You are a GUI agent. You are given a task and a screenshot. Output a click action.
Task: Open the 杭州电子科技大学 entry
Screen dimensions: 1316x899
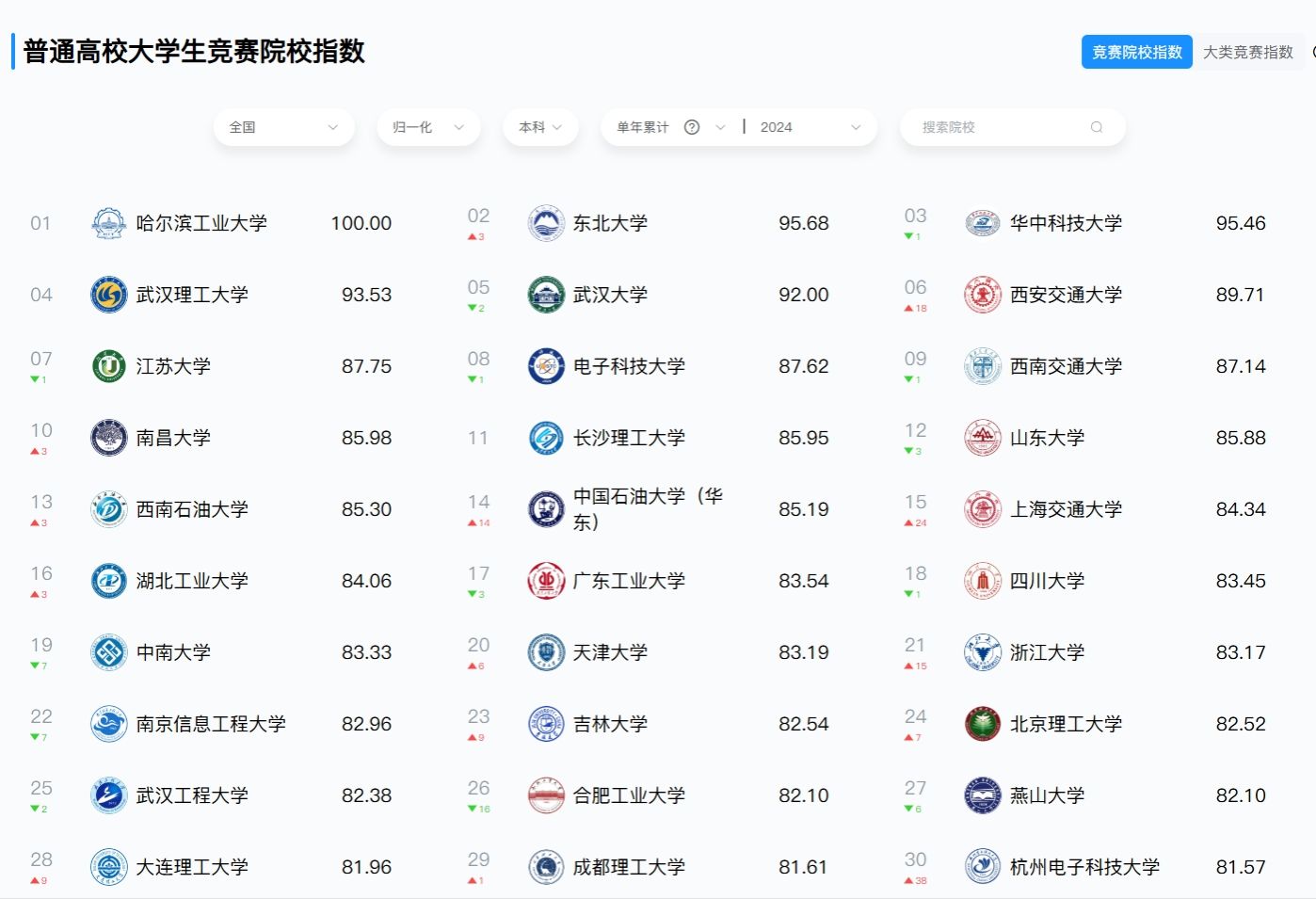tap(1084, 868)
